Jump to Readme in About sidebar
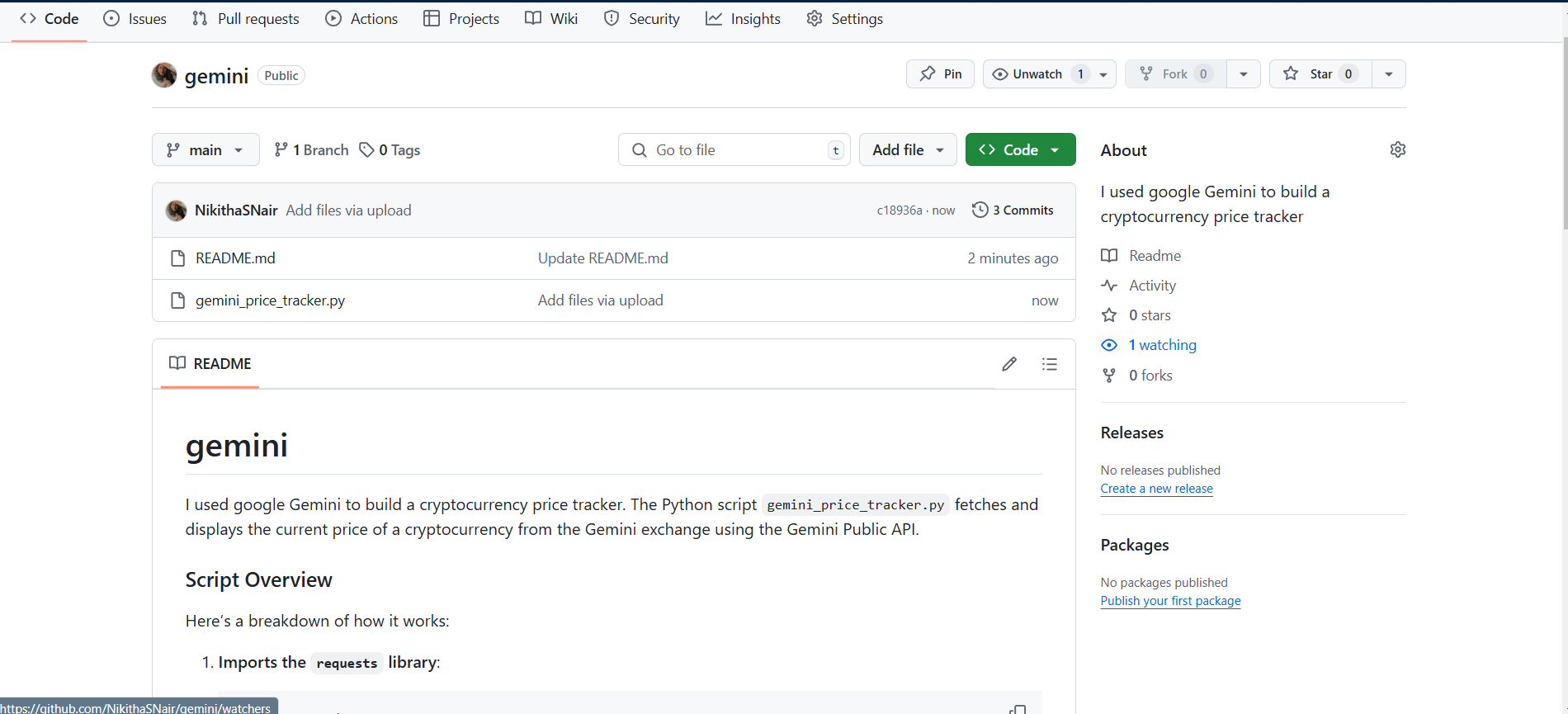Screen dimensions: 1568x714 pyautogui.click(x=1141, y=256)
